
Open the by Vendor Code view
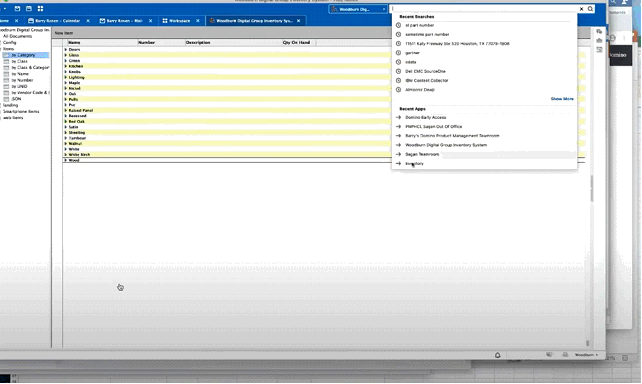[30, 93]
